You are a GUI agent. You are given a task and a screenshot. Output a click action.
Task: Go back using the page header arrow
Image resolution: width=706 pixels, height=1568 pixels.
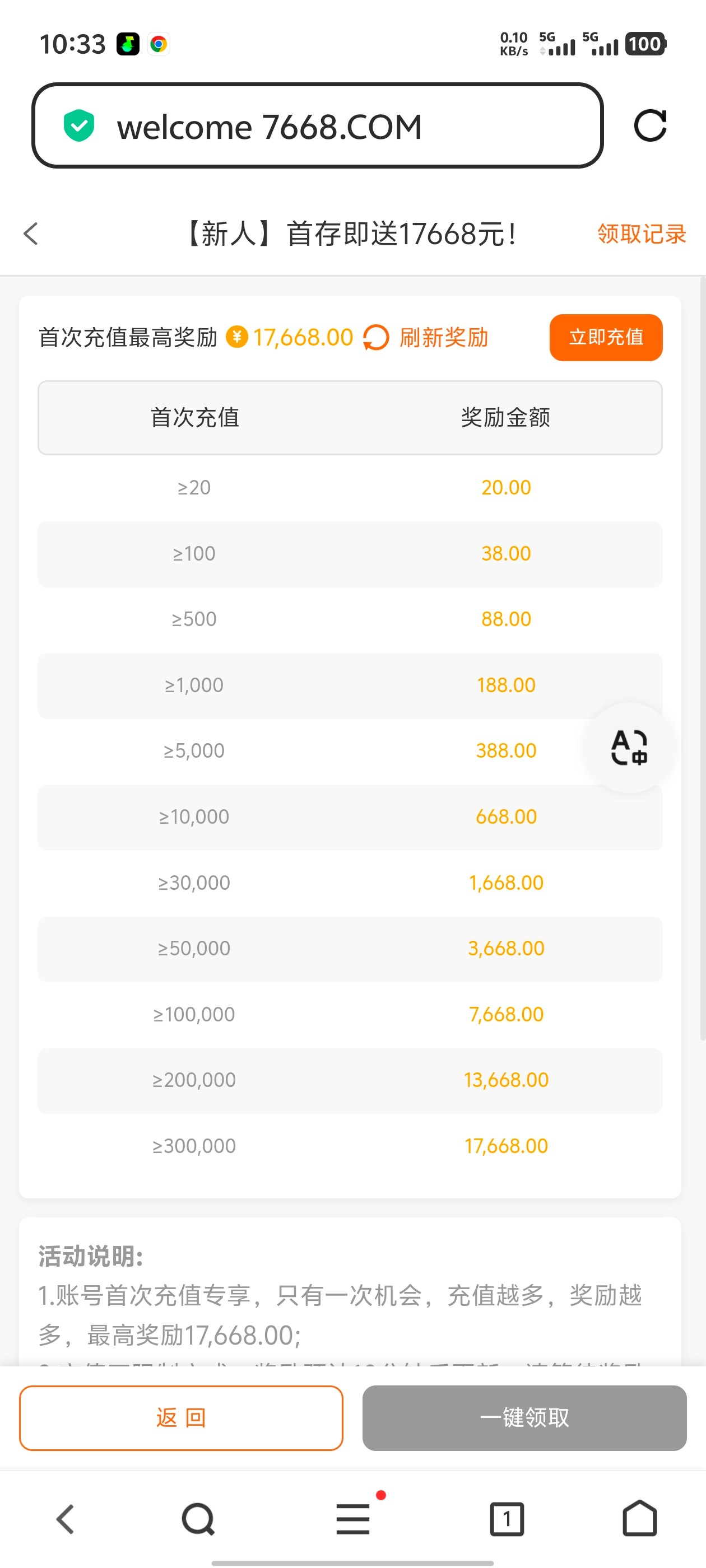click(x=31, y=234)
